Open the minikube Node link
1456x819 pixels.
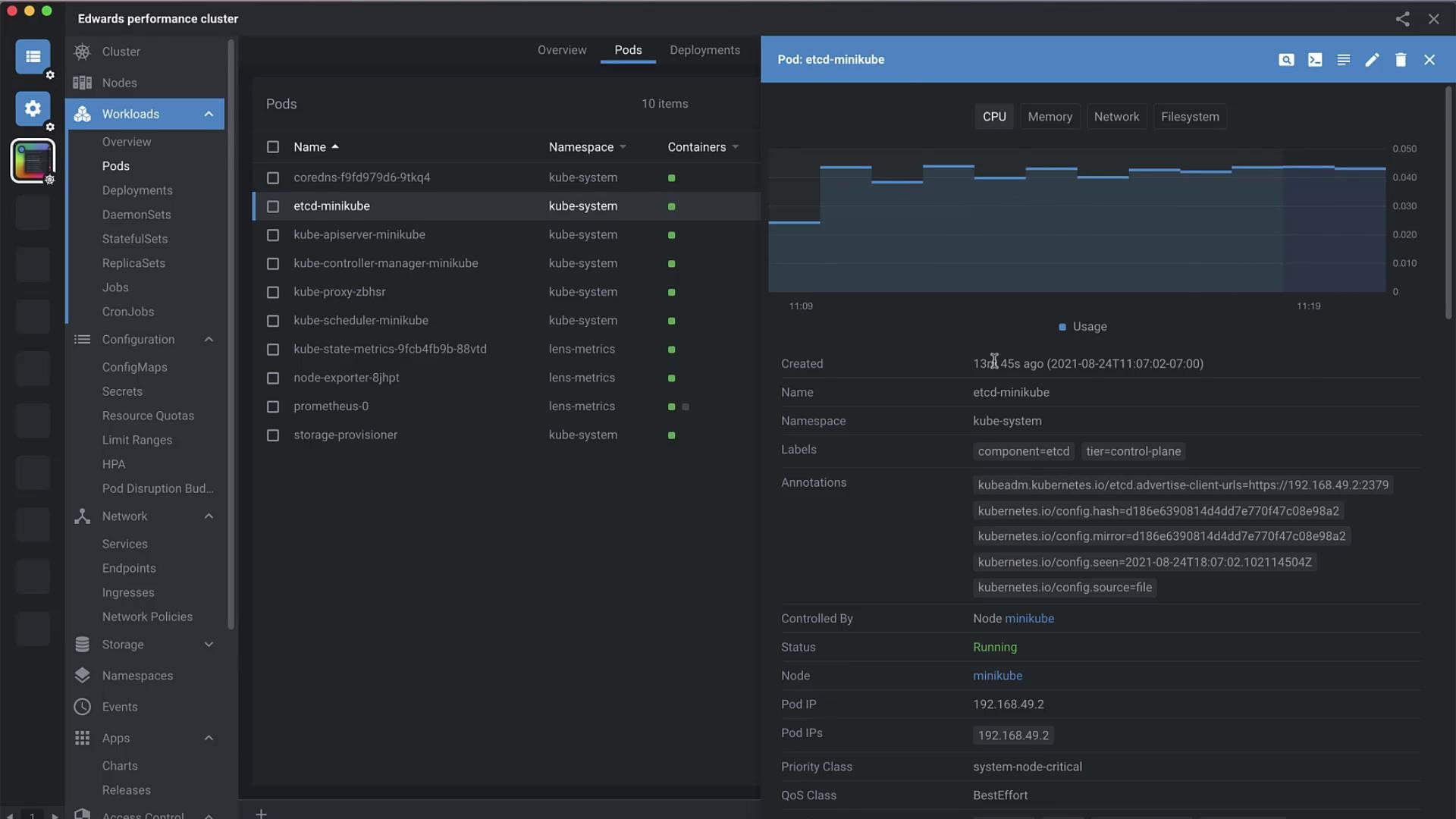tap(997, 676)
